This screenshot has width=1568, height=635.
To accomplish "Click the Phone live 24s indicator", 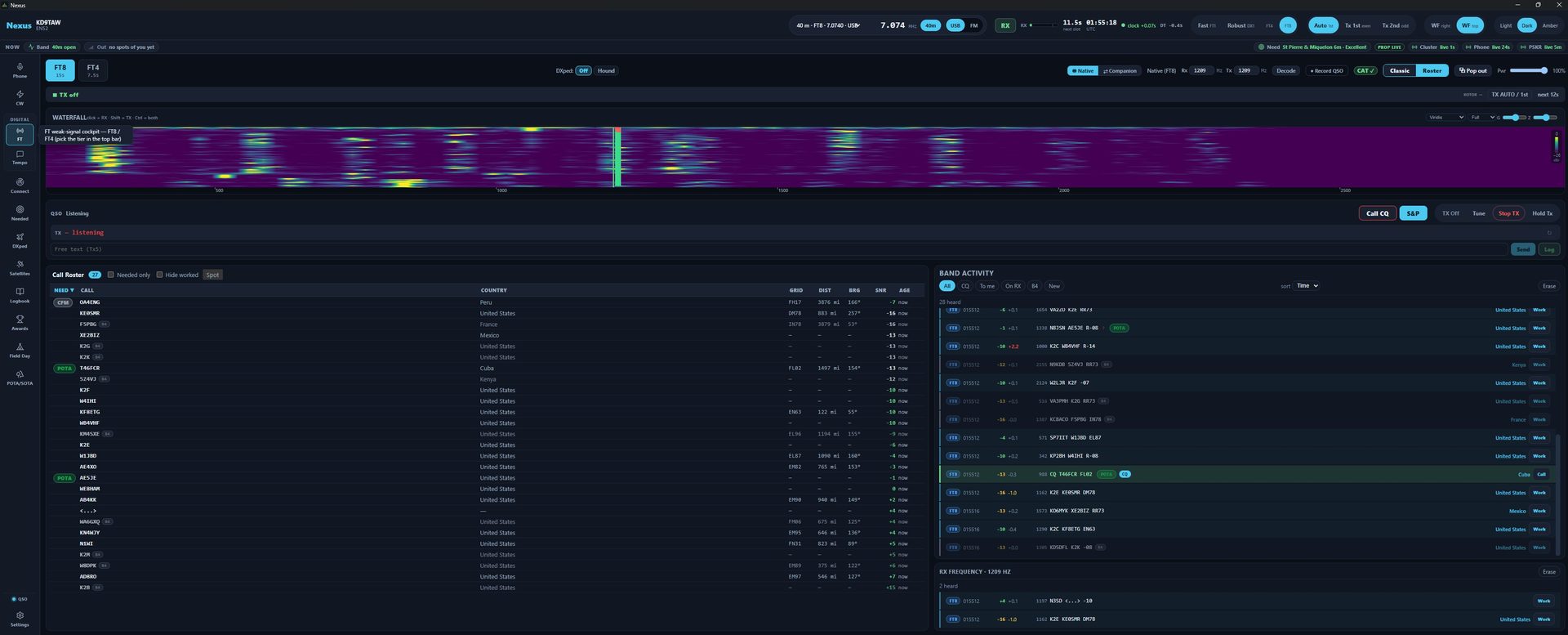I will coord(1488,47).
